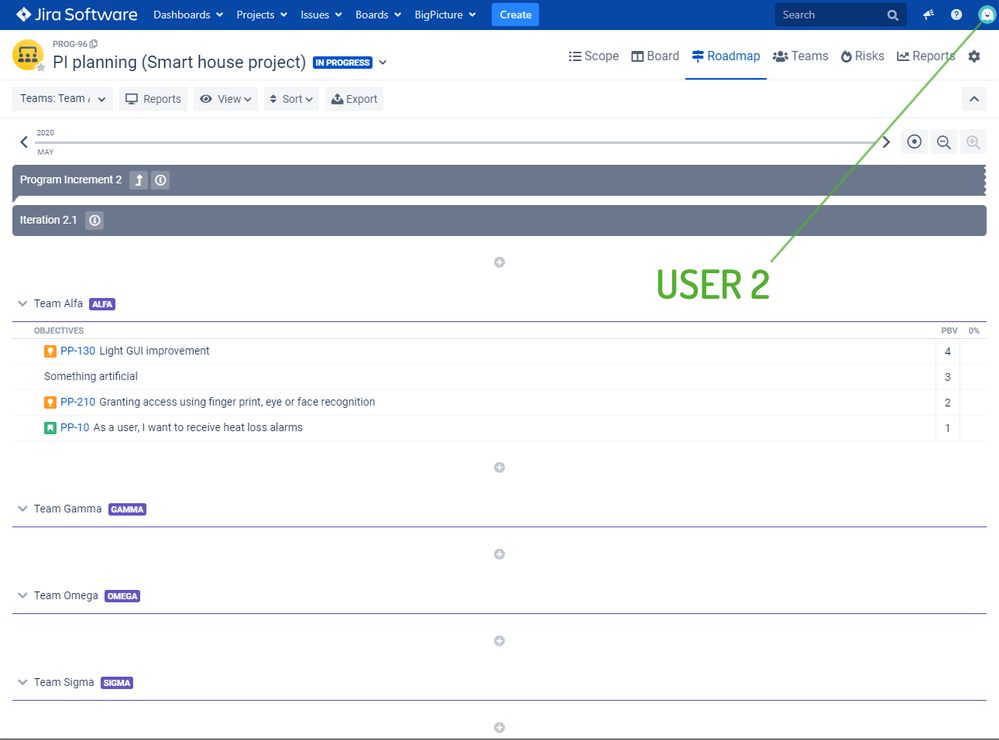Open Program Increment 2 info icon

[161, 180]
